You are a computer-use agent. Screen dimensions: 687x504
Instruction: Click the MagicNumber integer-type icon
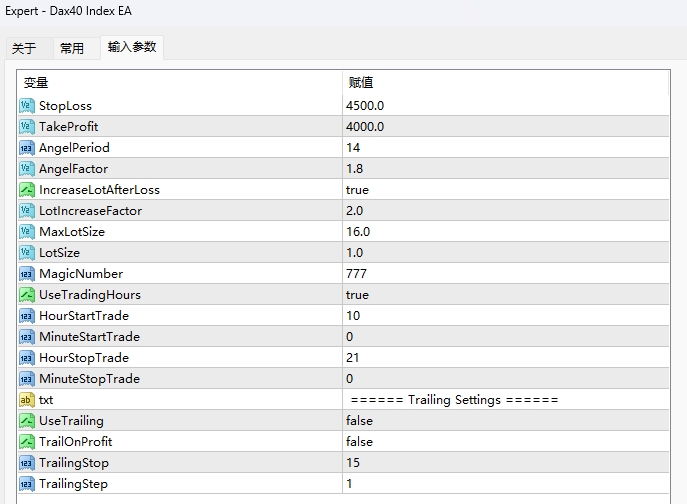pos(27,274)
